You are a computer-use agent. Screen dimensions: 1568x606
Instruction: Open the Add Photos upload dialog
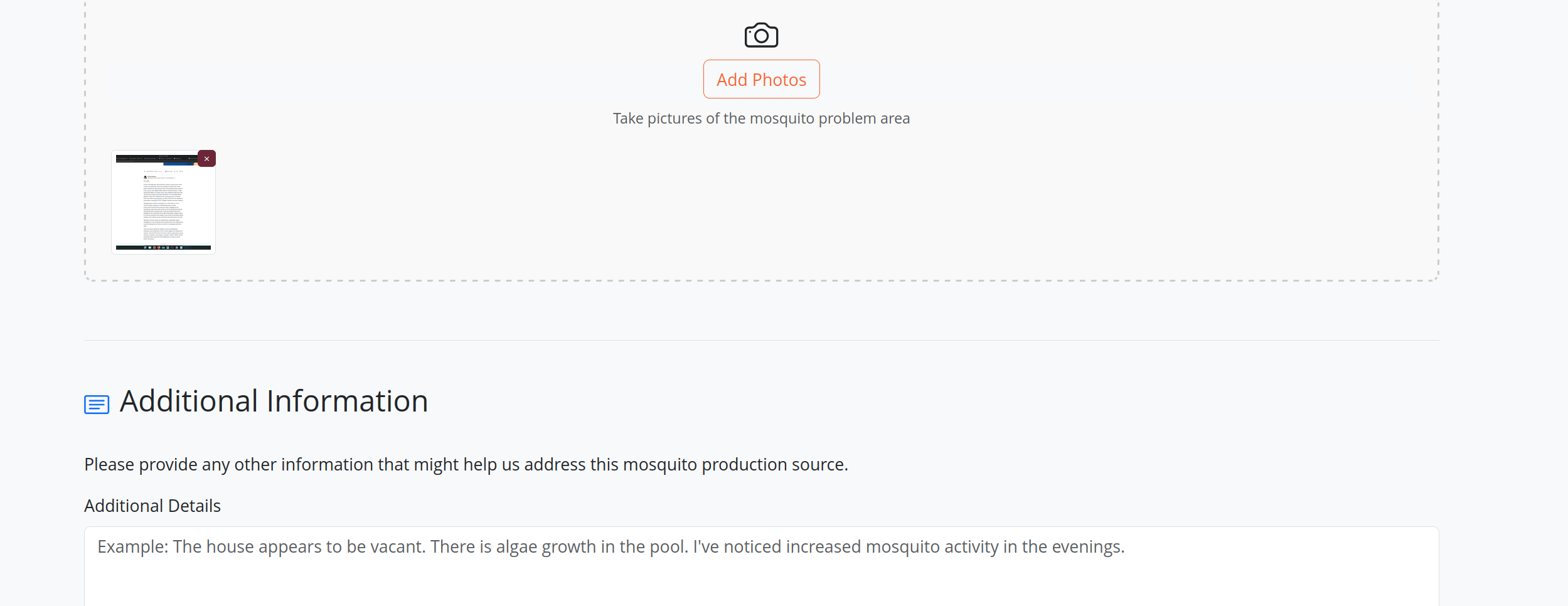[x=761, y=79]
